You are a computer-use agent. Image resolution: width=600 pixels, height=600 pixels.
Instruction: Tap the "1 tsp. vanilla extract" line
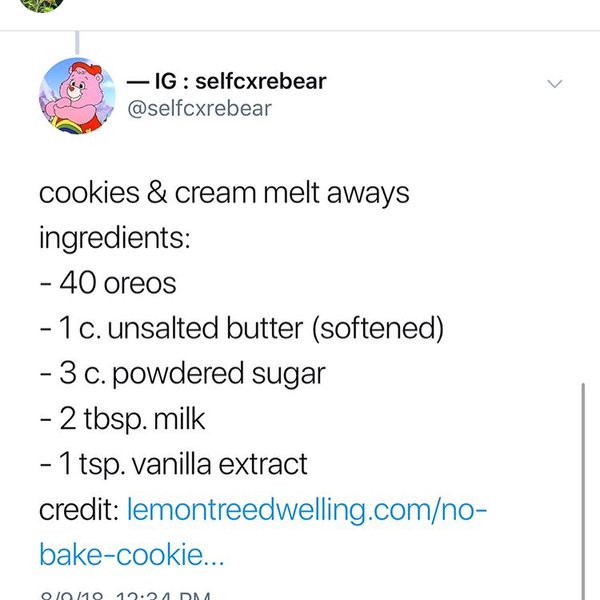[x=173, y=464]
